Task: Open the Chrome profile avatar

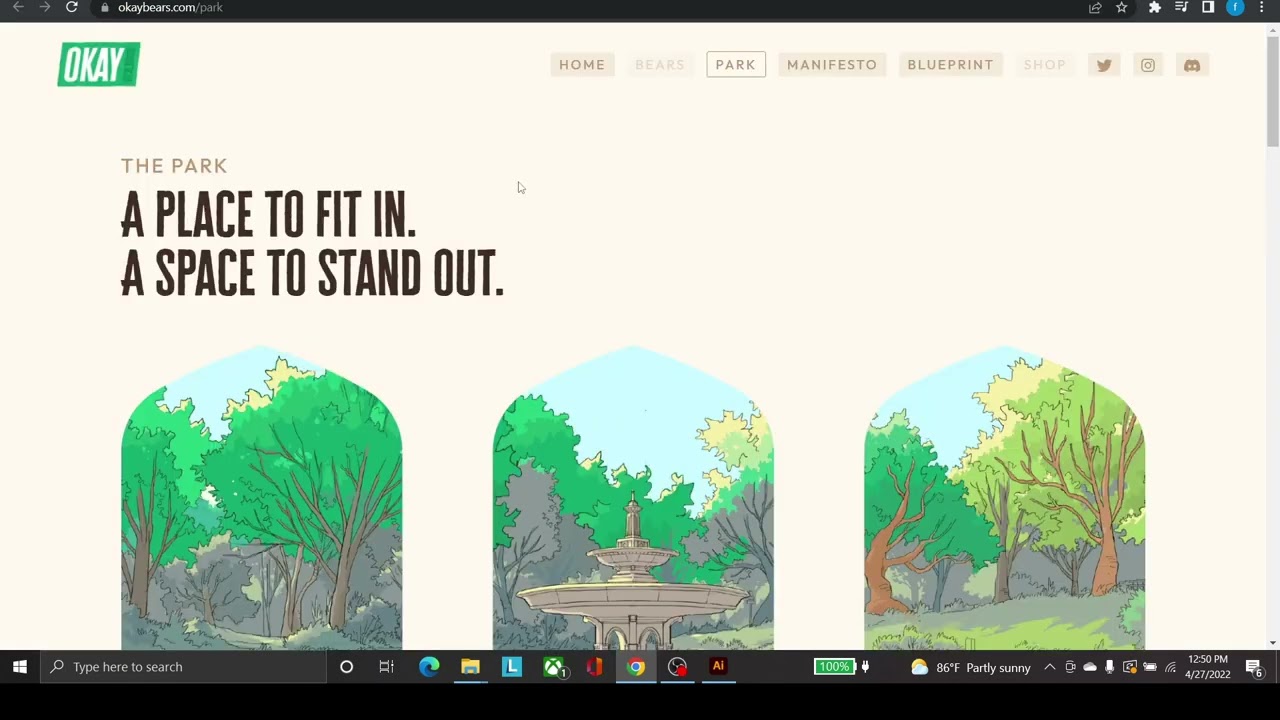Action: [1235, 7]
